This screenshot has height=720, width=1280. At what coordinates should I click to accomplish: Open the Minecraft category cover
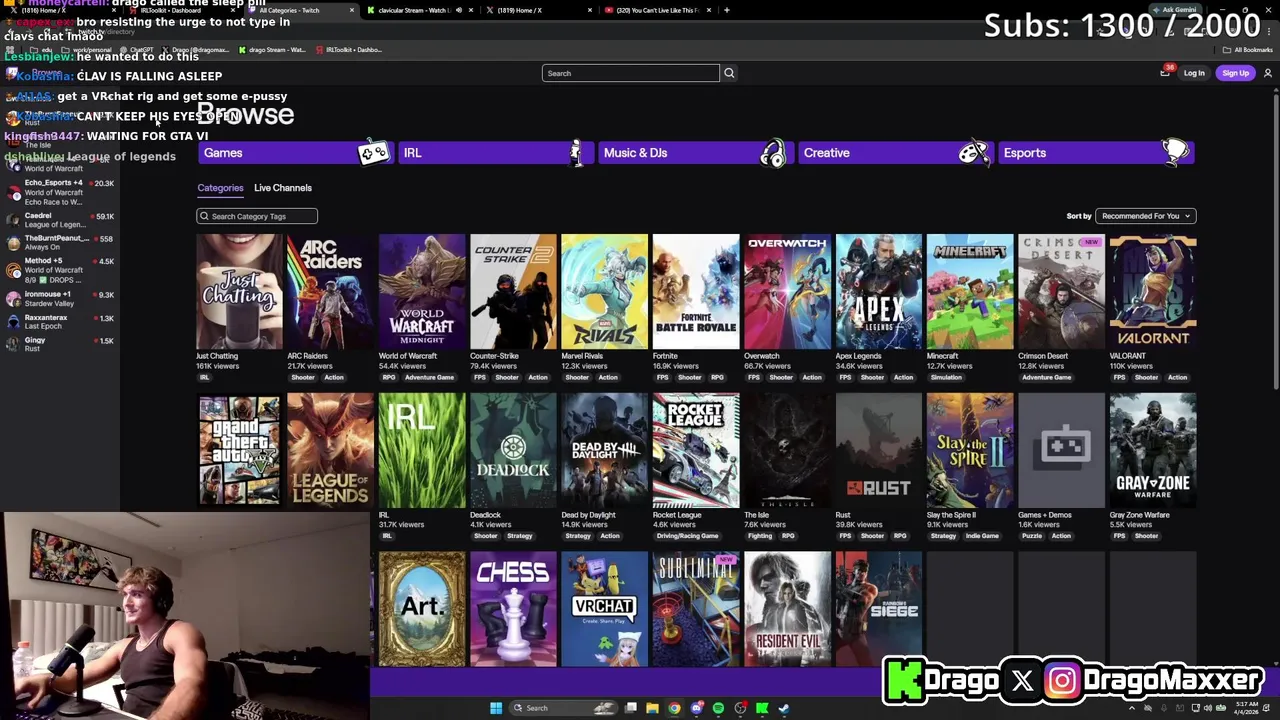pyautogui.click(x=970, y=291)
